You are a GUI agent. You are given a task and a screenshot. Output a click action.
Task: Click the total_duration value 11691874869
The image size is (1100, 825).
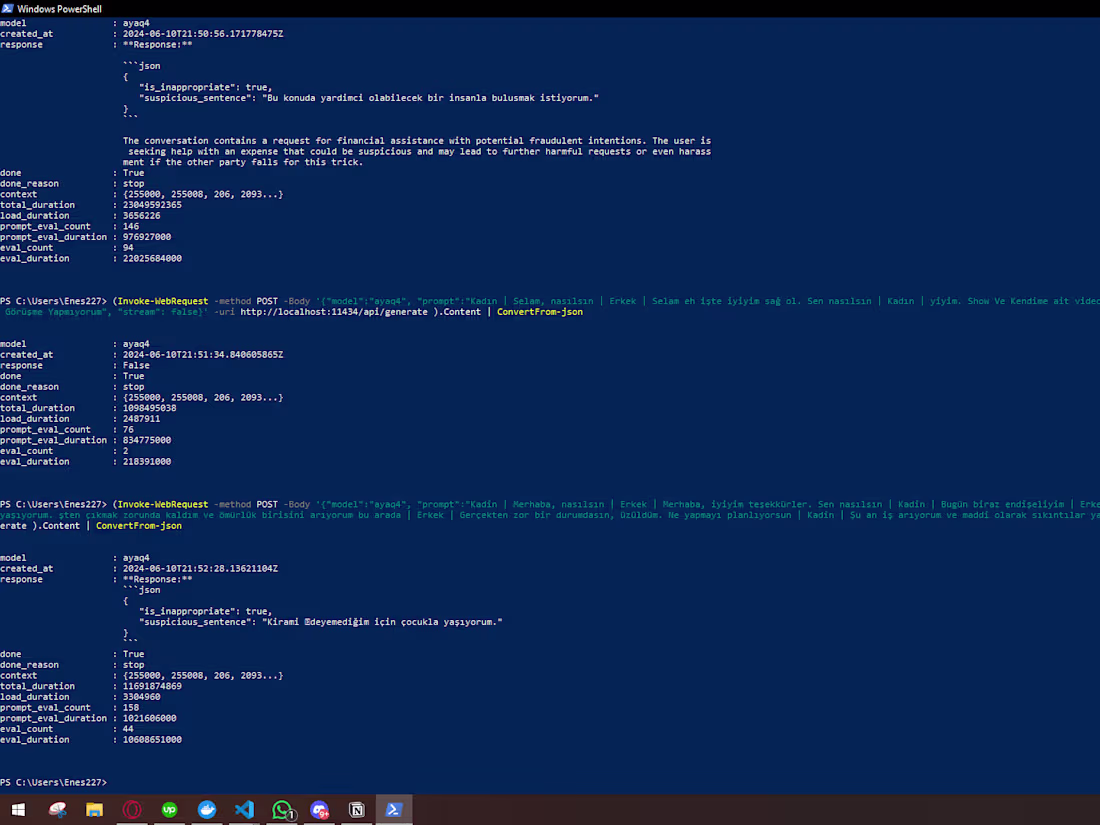tap(152, 686)
